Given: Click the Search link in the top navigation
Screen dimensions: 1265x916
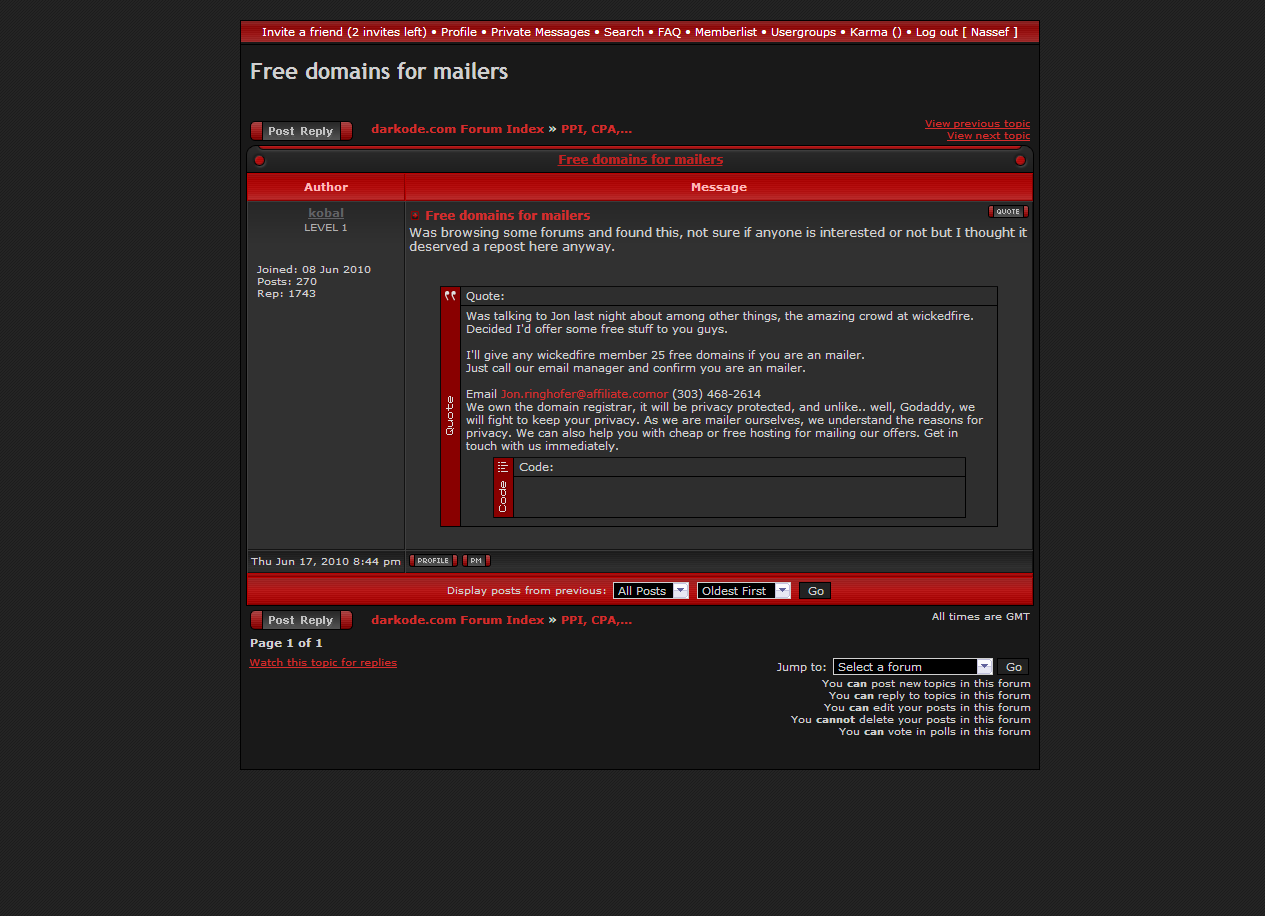Looking at the screenshot, I should 623,32.
